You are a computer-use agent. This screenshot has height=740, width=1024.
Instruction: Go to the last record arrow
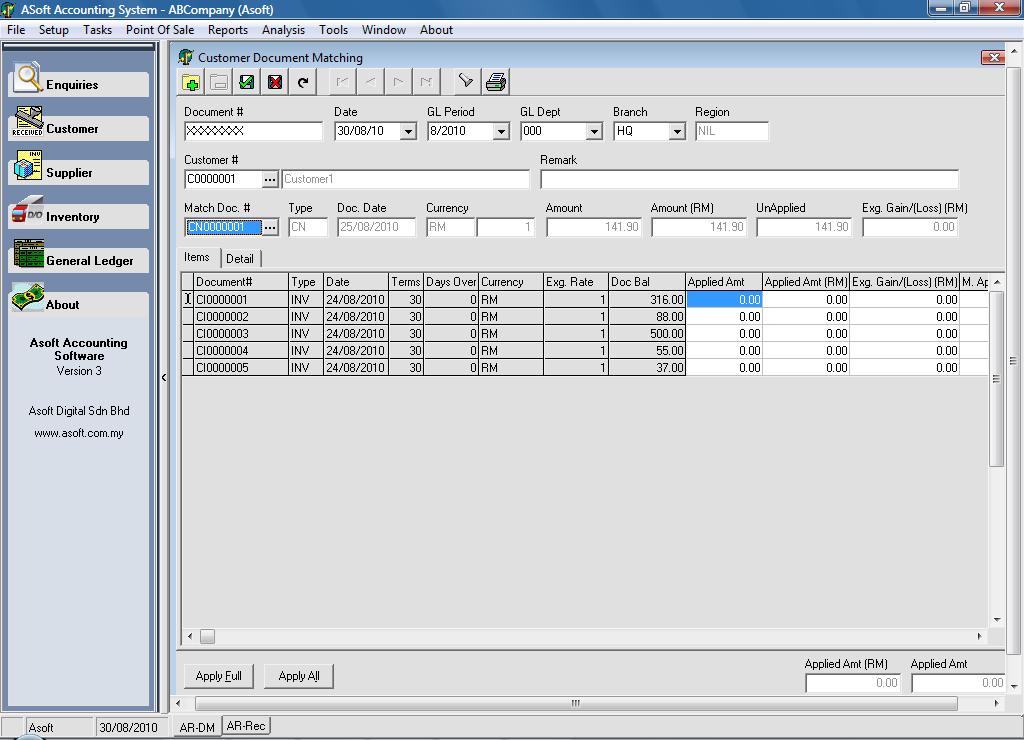[x=426, y=82]
